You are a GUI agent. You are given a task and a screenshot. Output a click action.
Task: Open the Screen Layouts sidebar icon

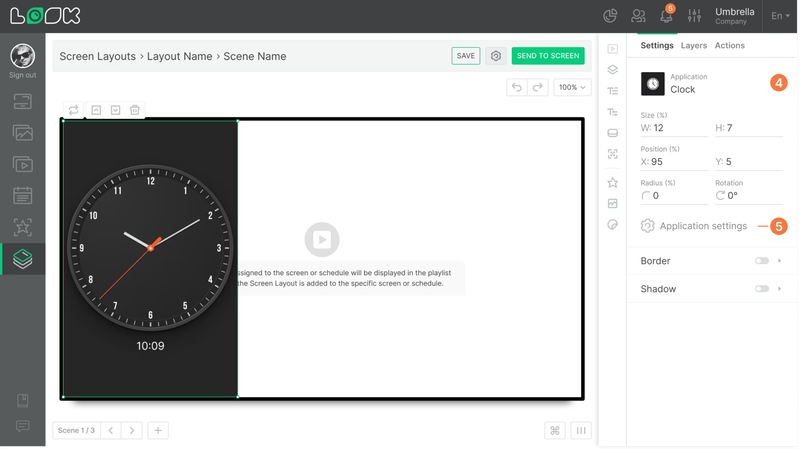[22, 260]
